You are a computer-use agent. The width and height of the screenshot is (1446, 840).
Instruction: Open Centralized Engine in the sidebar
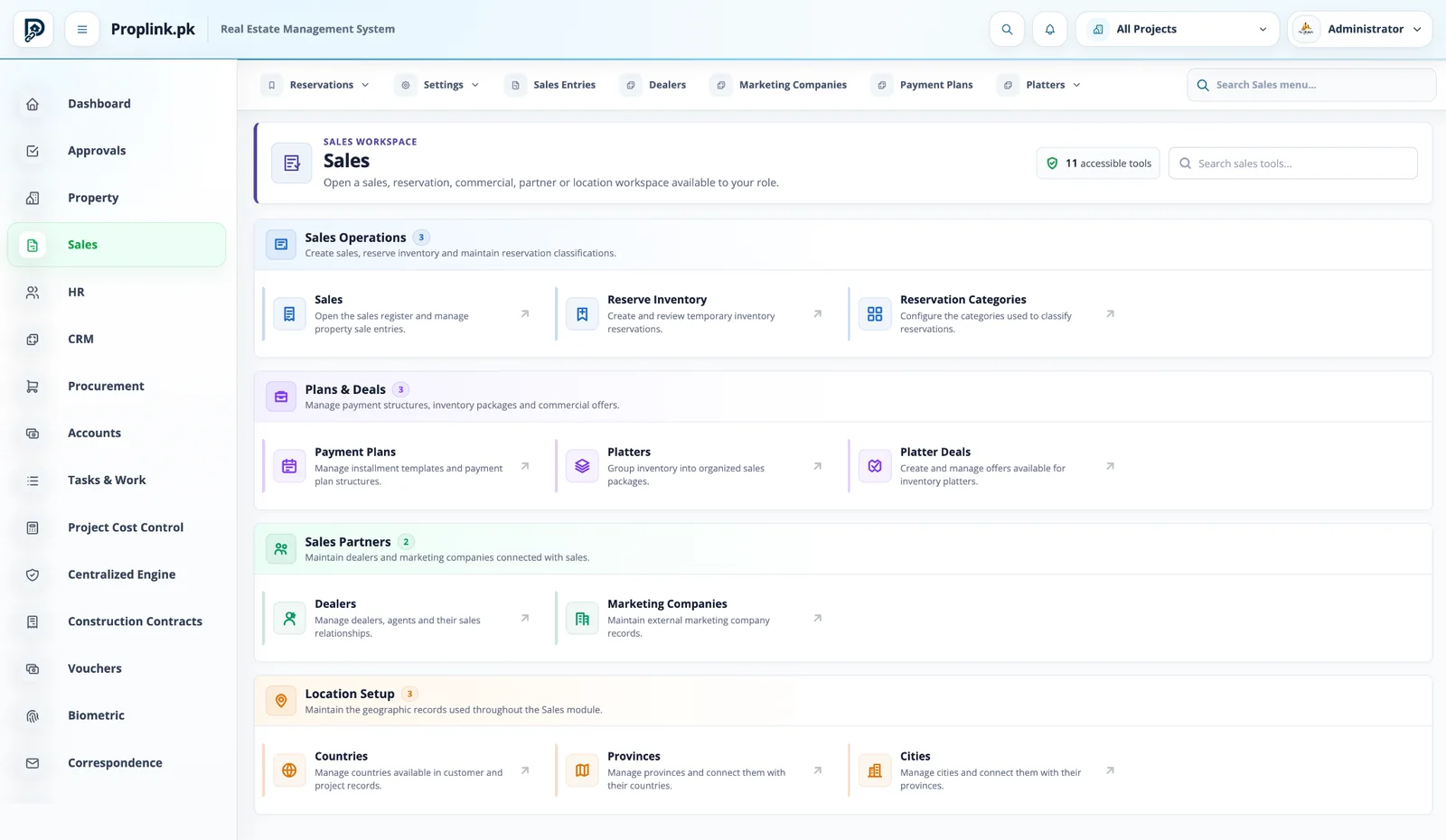pyautogui.click(x=117, y=574)
